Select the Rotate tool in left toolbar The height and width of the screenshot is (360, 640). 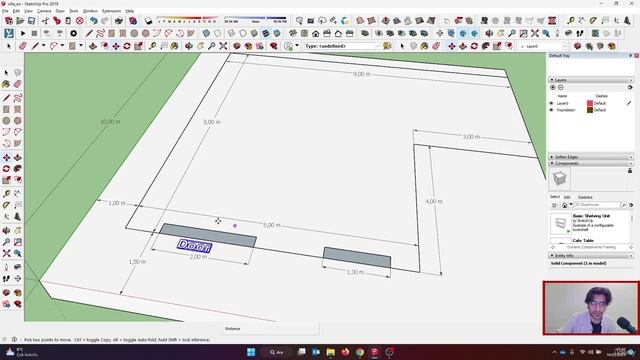[6, 169]
